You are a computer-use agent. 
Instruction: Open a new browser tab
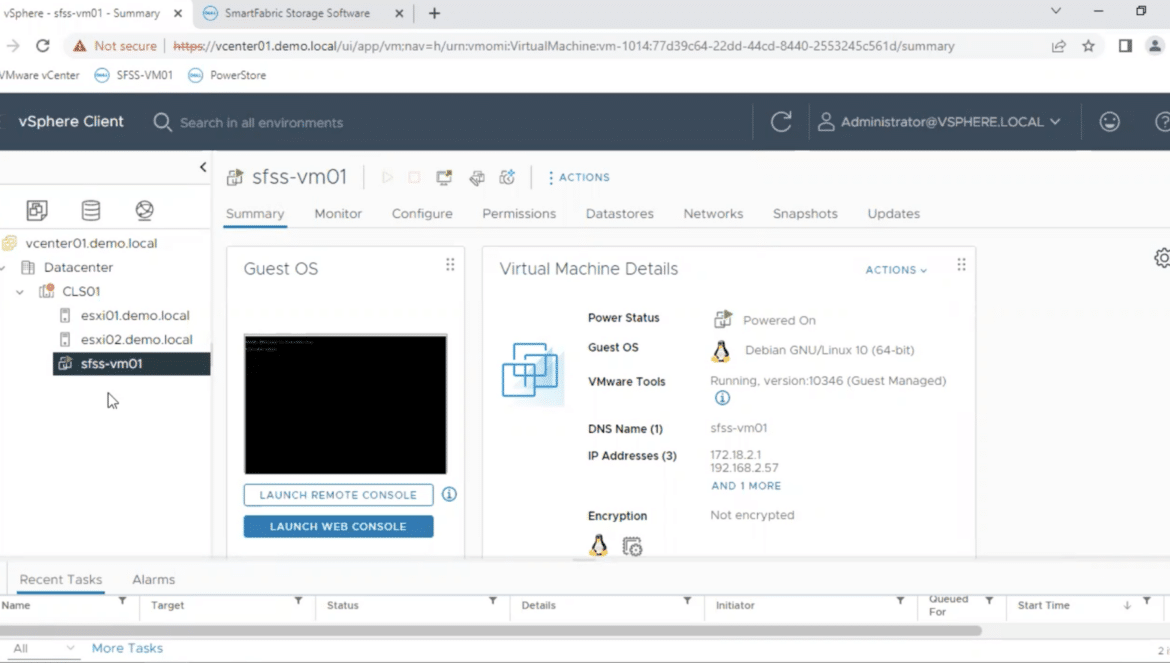[434, 13]
